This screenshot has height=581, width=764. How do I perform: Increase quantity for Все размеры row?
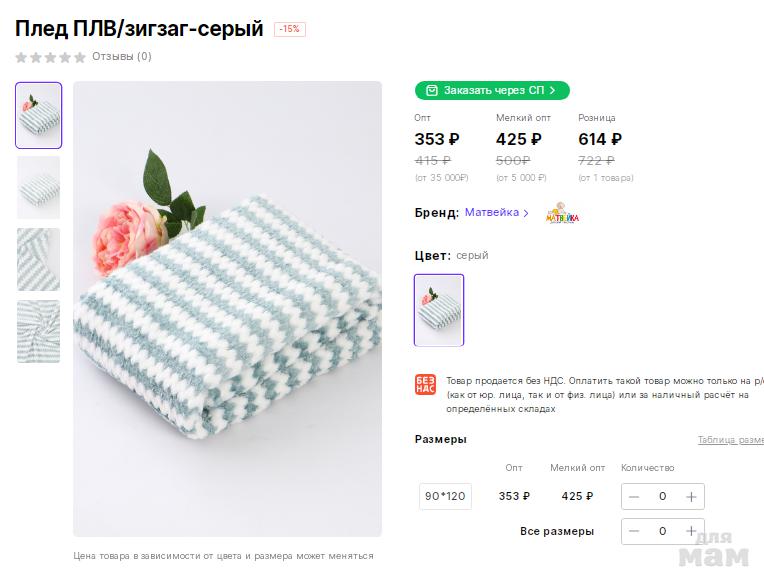pyautogui.click(x=691, y=531)
